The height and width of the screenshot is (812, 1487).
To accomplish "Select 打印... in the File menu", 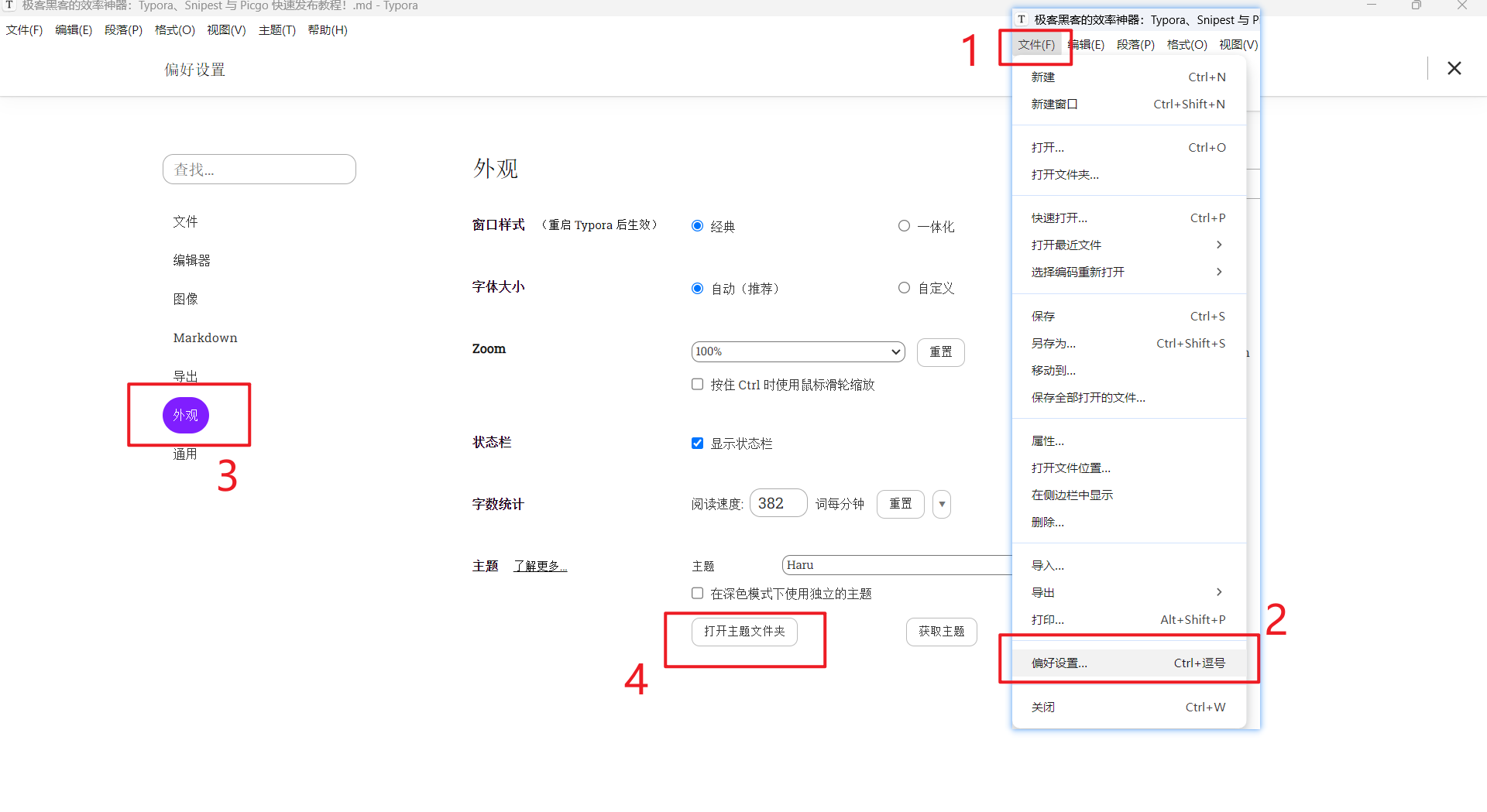I will [x=1129, y=619].
